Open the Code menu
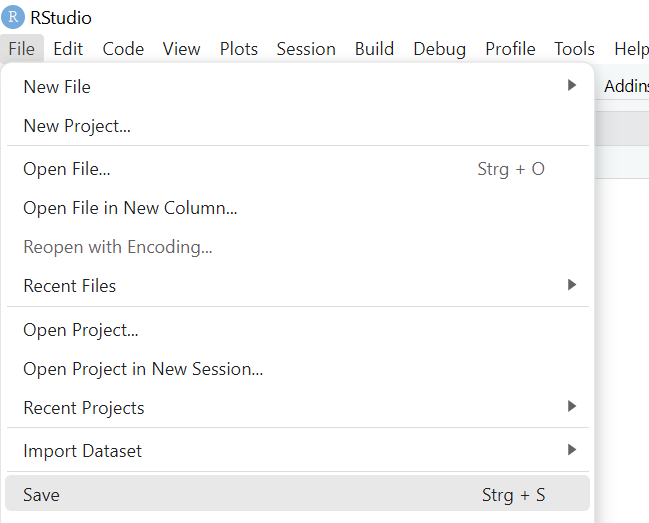This screenshot has height=523, width=649. tap(123, 49)
